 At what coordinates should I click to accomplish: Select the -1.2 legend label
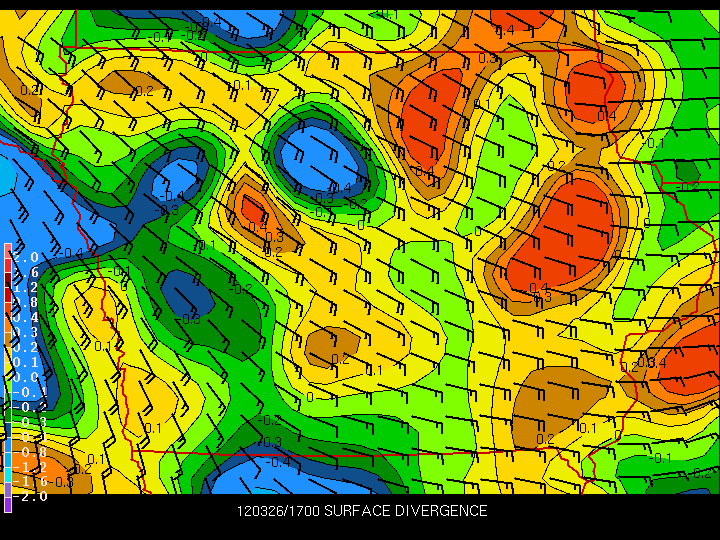[30, 467]
